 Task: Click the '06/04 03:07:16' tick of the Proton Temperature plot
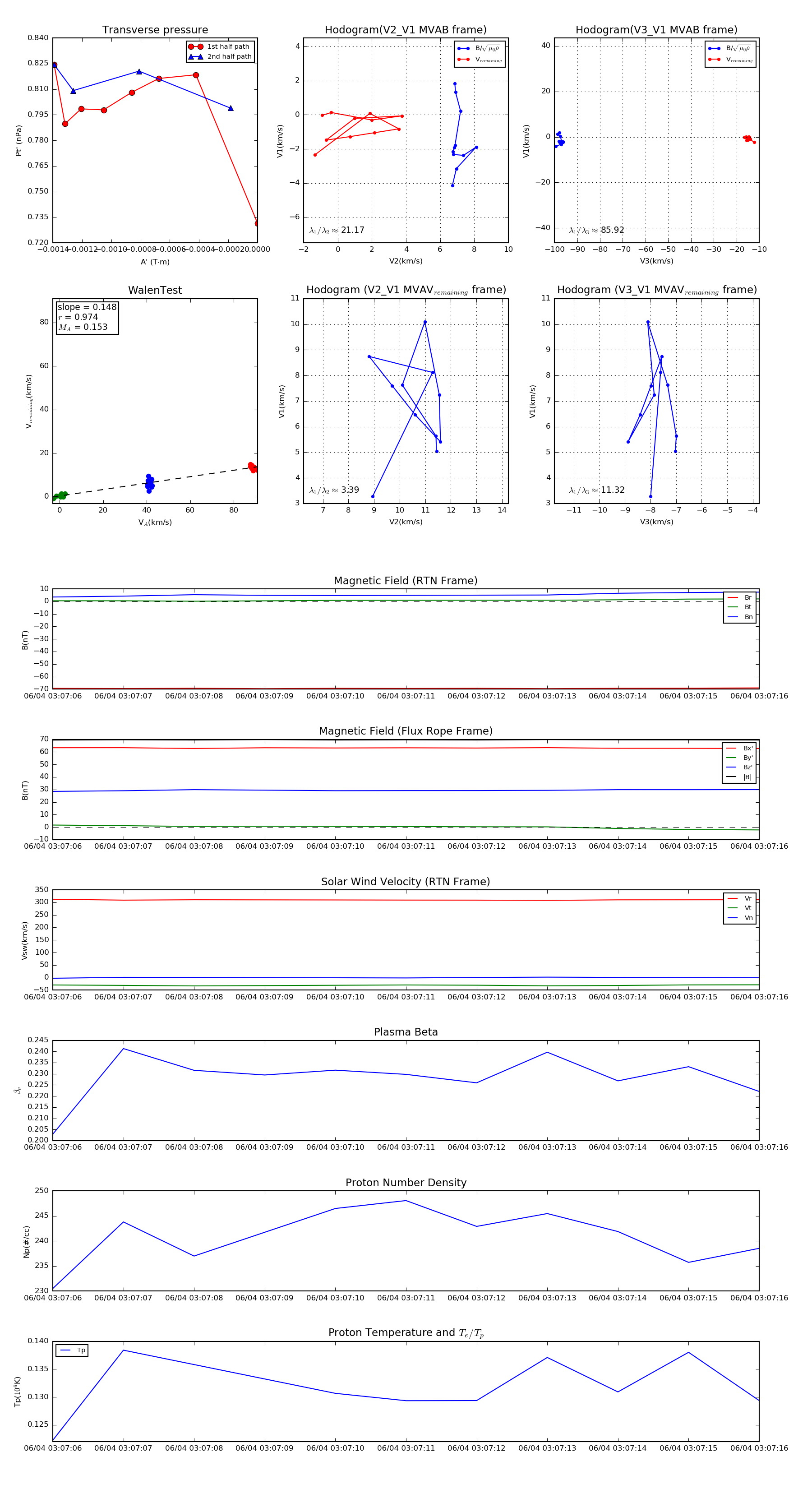click(x=759, y=1448)
